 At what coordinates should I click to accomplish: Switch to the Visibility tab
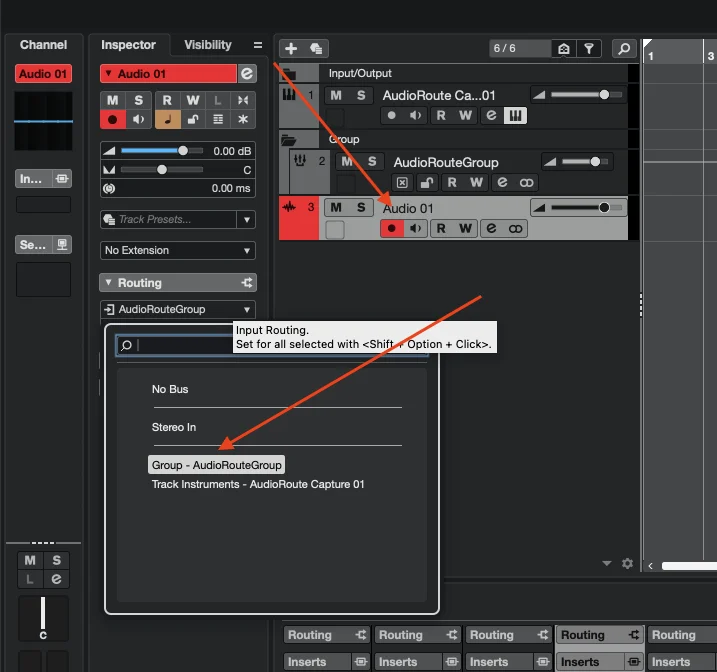pyautogui.click(x=208, y=45)
